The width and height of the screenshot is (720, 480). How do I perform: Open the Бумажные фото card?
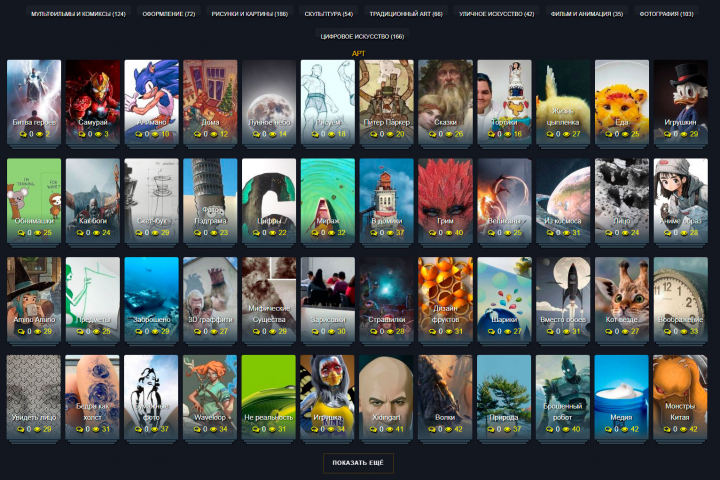(152, 397)
